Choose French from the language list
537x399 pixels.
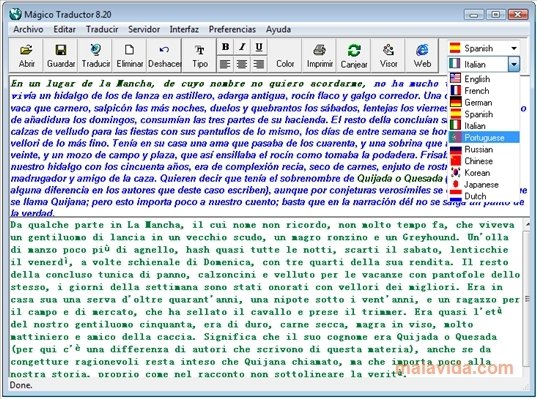(484, 91)
